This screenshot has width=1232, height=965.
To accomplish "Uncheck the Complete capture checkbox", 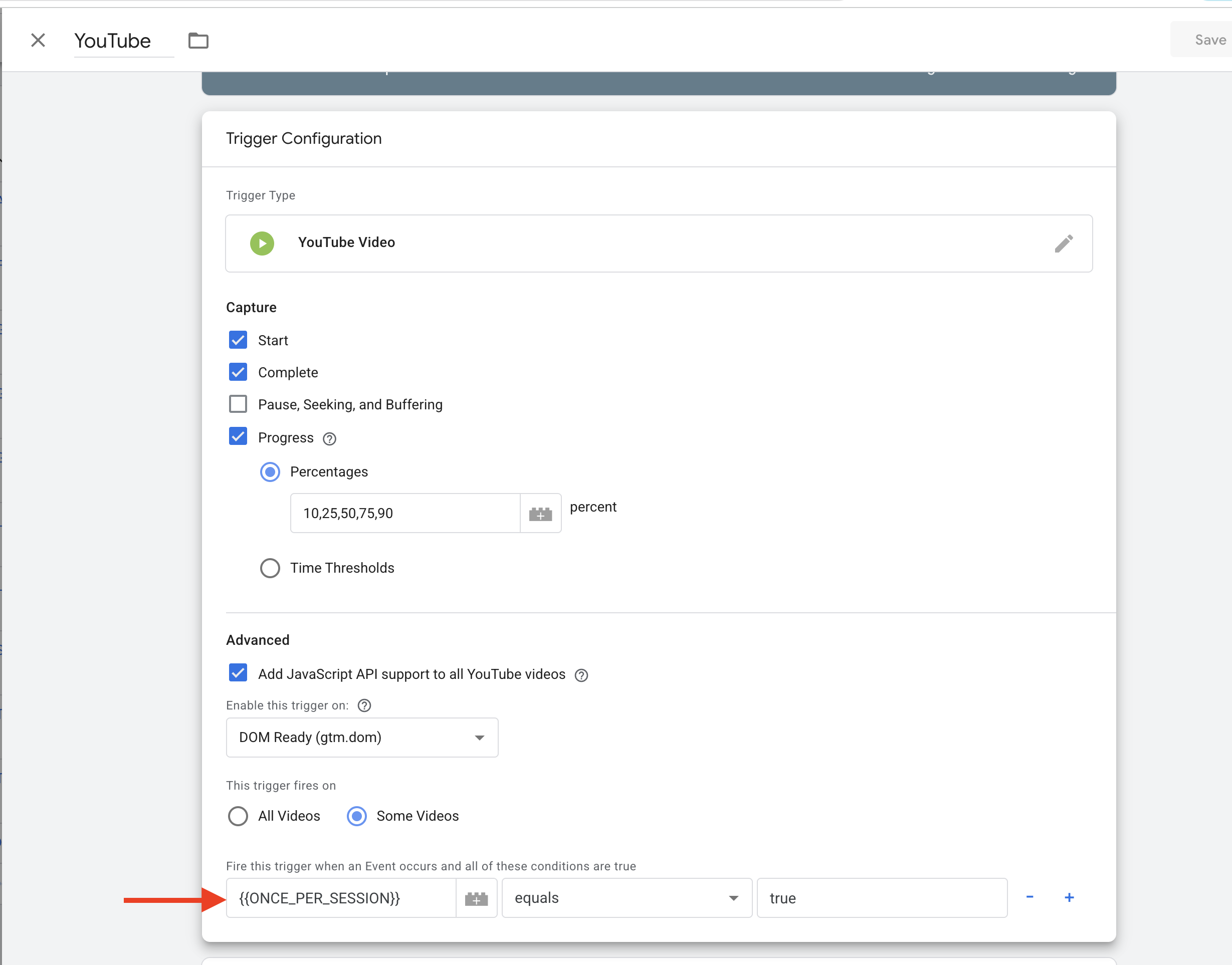I will coord(238,372).
